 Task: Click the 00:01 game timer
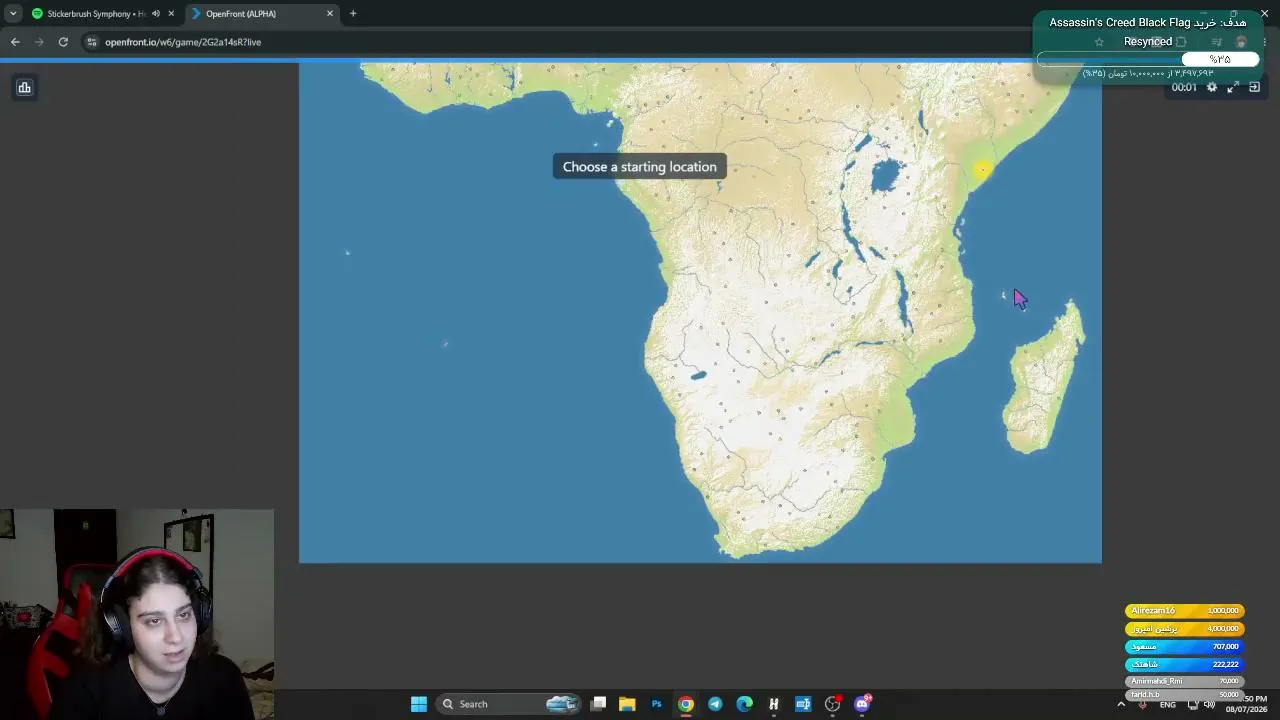pyautogui.click(x=1184, y=88)
